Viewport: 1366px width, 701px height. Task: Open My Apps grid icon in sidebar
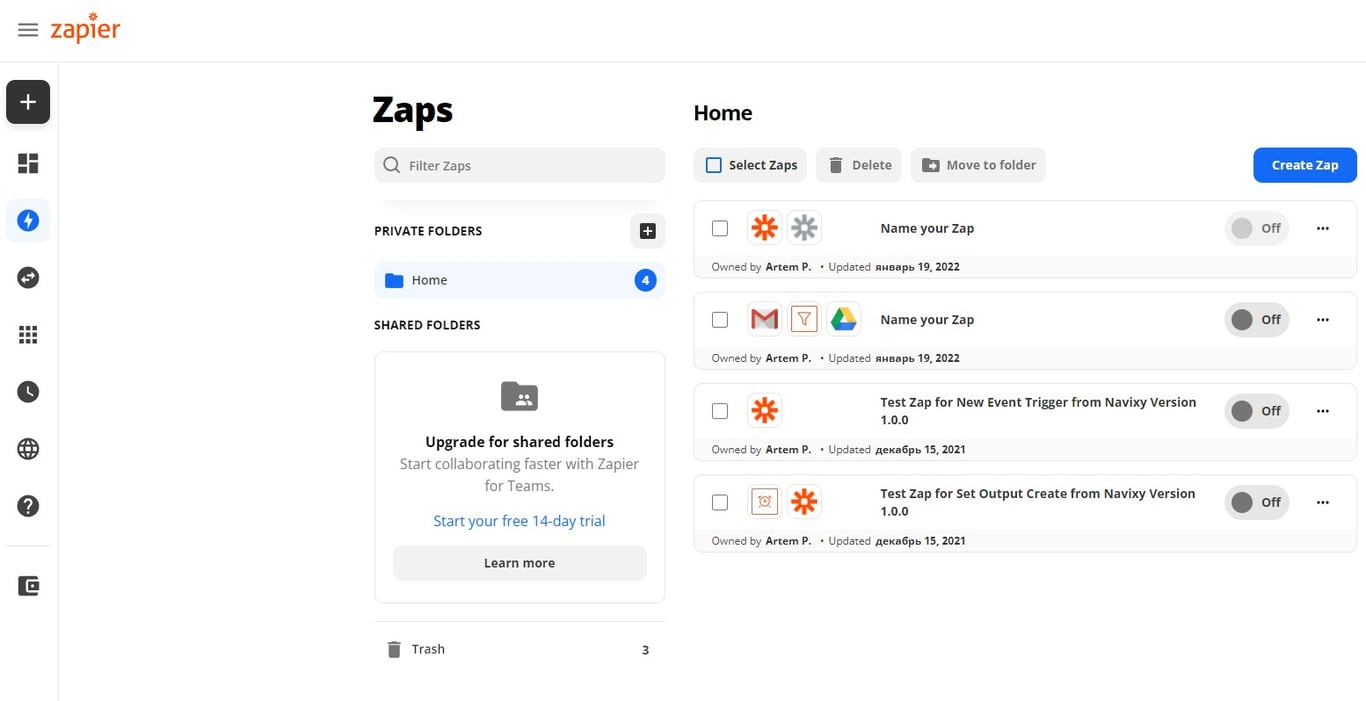(x=27, y=334)
